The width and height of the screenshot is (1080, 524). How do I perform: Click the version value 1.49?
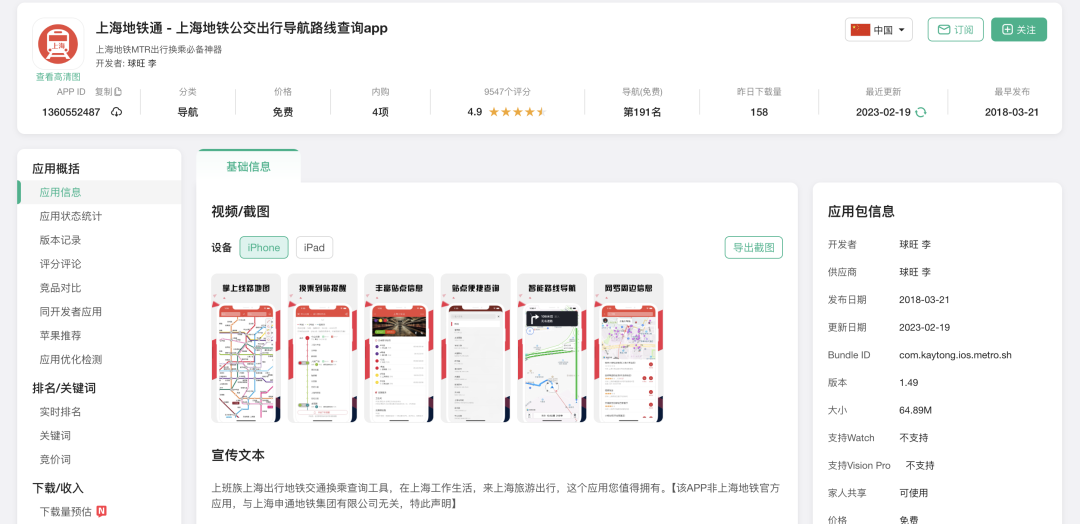tap(909, 382)
